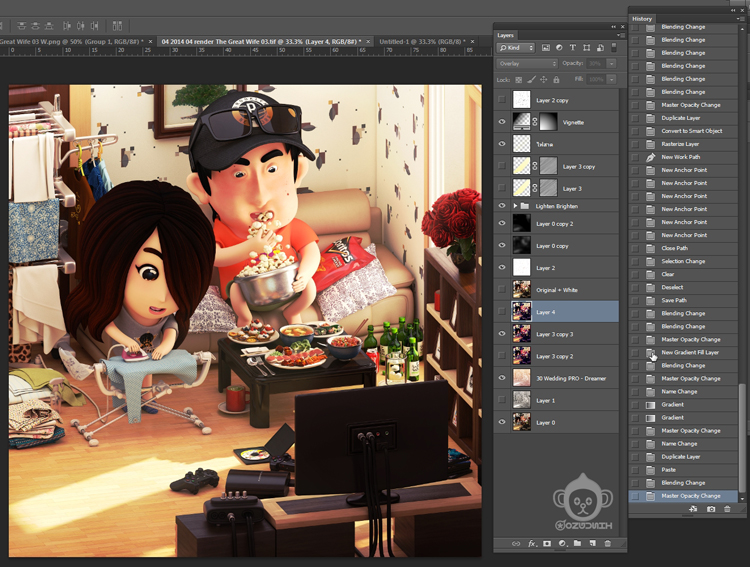This screenshot has height=567, width=750.
Task: Click Distribute horizontal centers icon
Action: click(x=81, y=26)
